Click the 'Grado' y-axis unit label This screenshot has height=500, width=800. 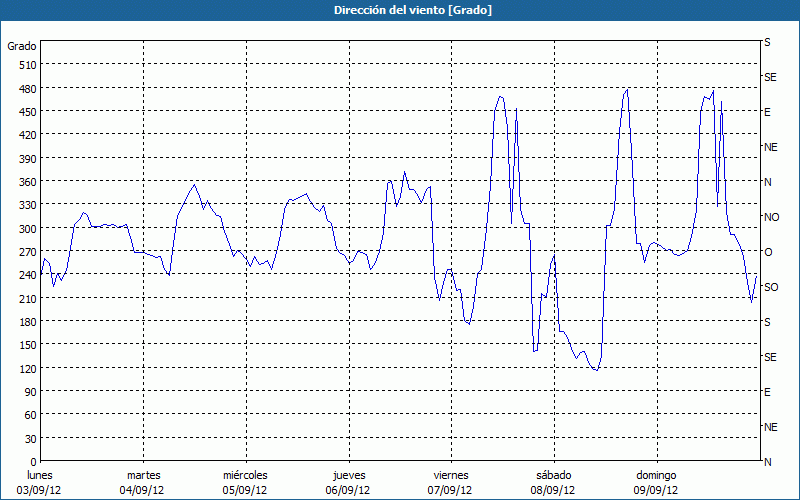[22, 46]
